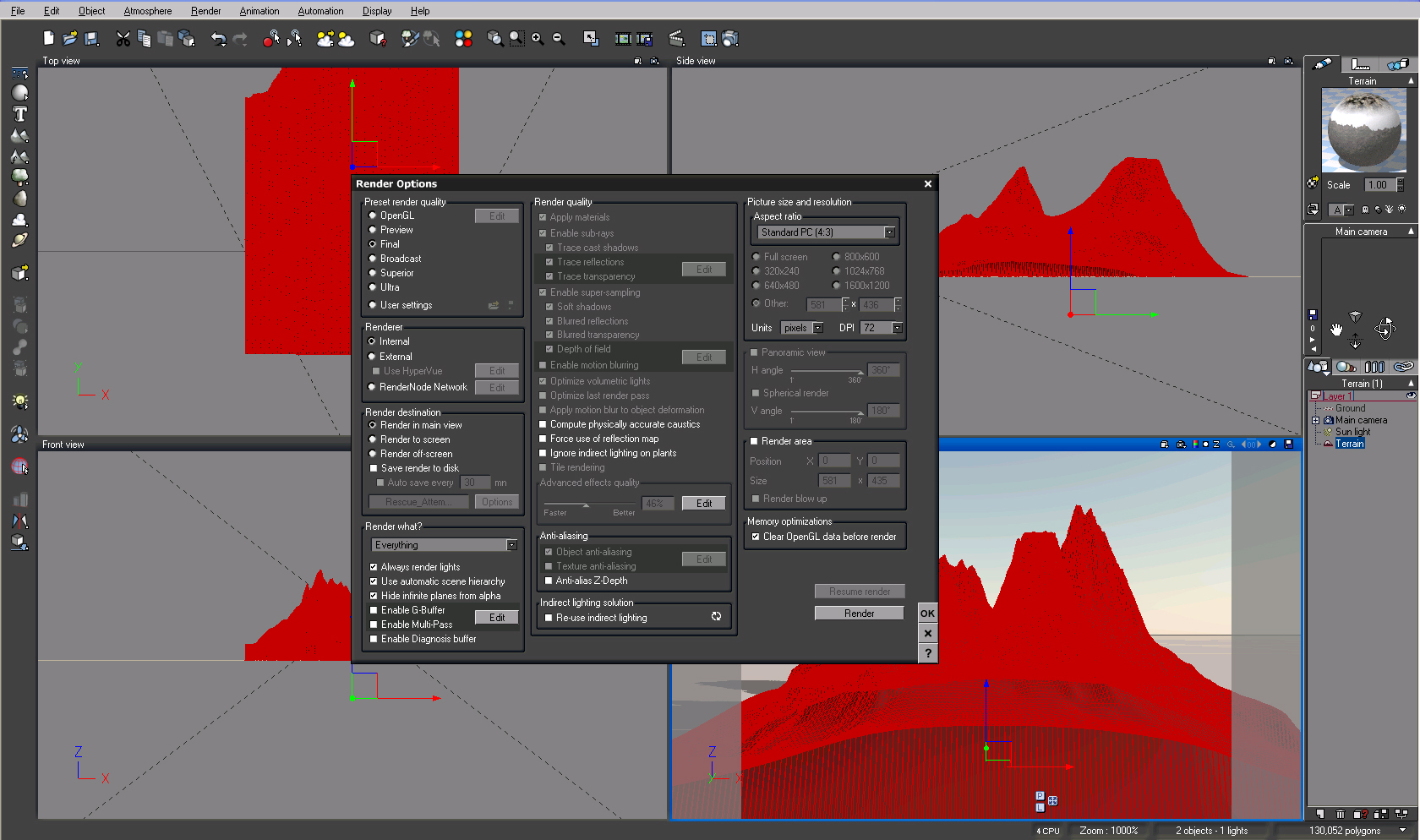Click the help question mark button in dialog
This screenshot has height=840, width=1420.
point(928,653)
